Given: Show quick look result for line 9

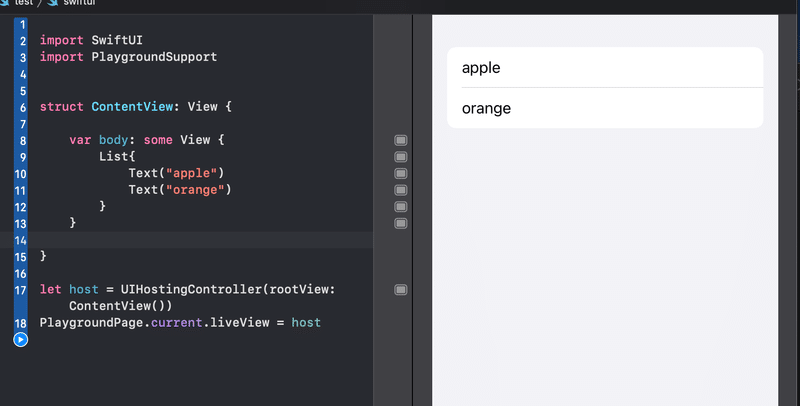Looking at the screenshot, I should [x=401, y=157].
